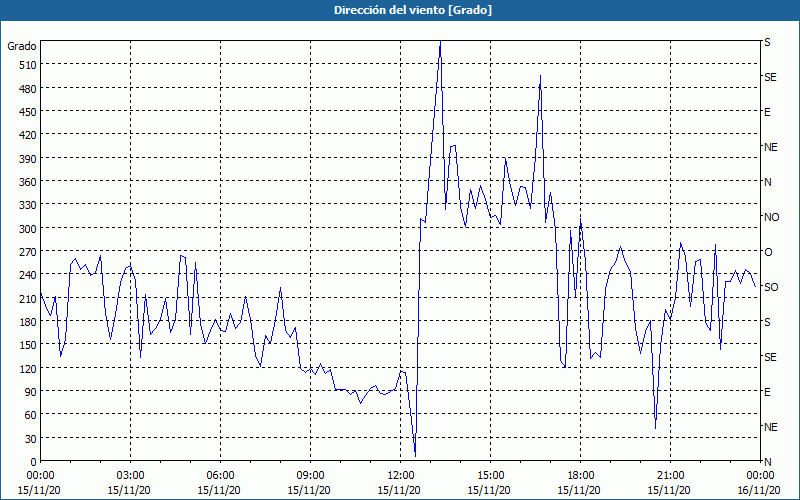Click the NO compass direction label

tap(771, 217)
